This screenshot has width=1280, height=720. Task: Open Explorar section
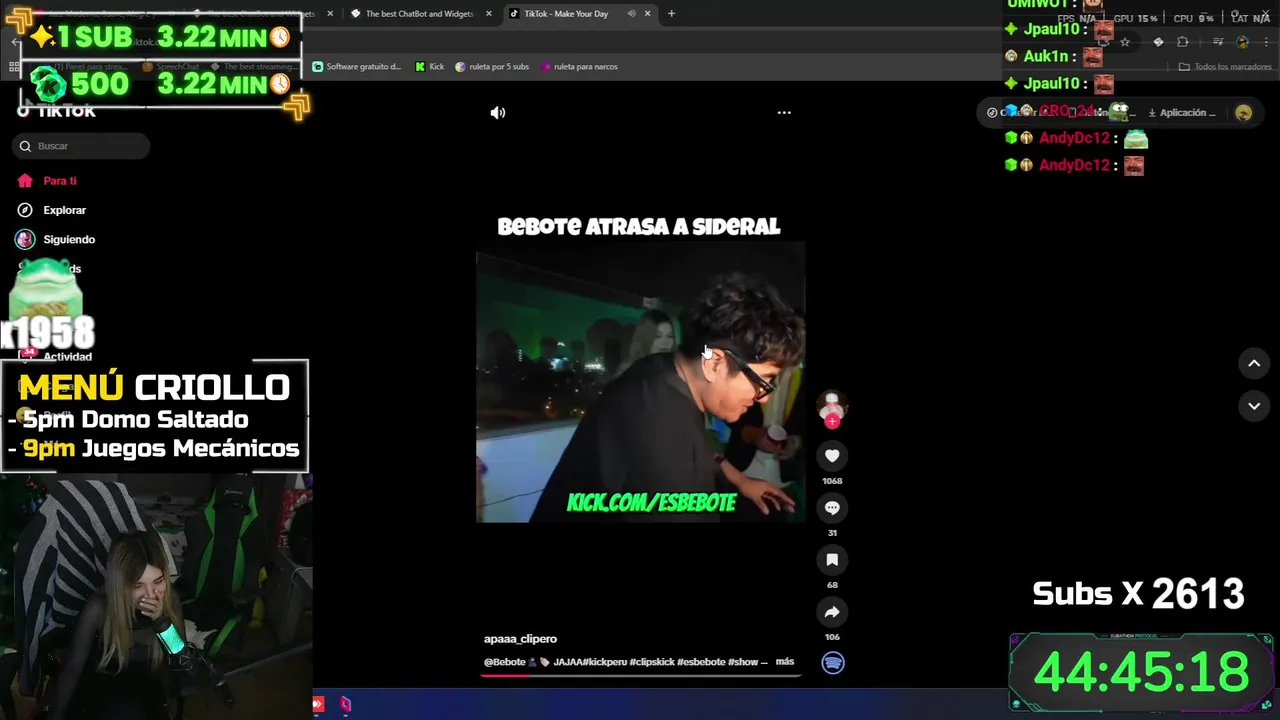click(x=65, y=210)
